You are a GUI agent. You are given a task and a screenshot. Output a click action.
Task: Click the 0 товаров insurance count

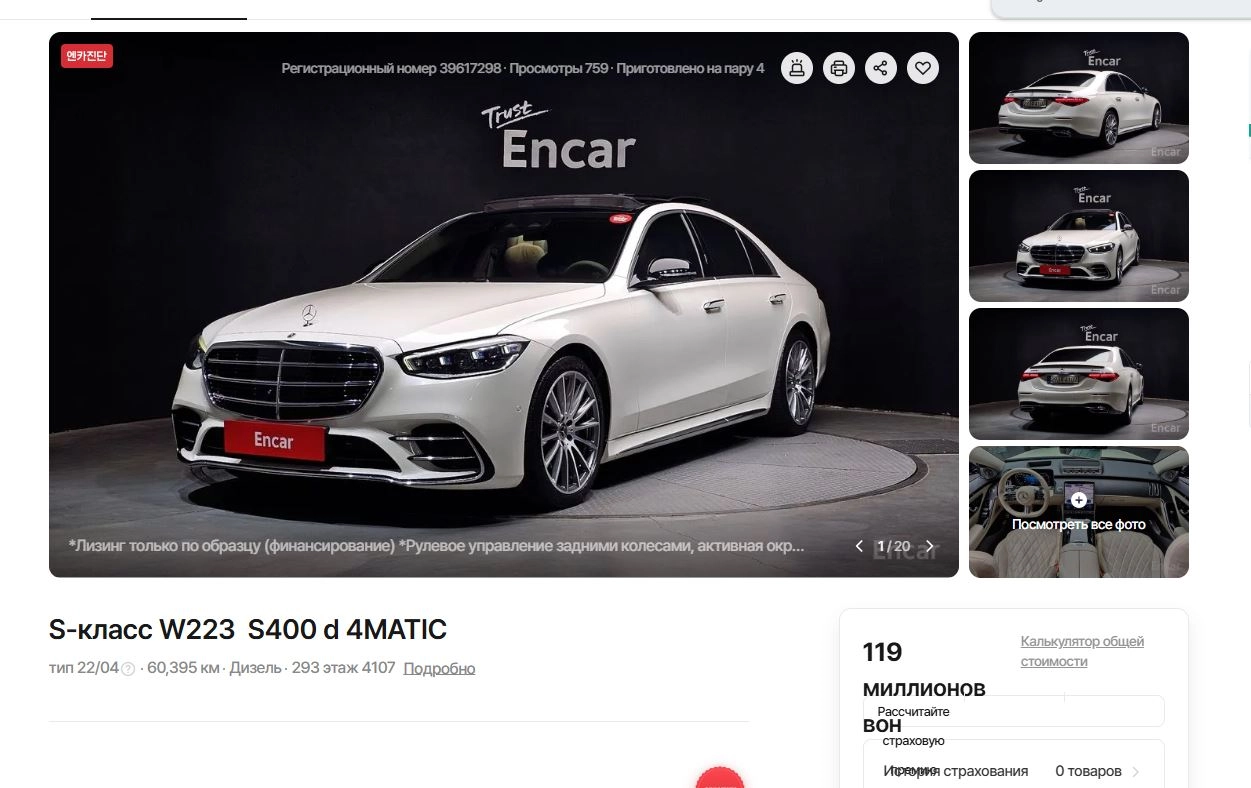pos(1088,772)
